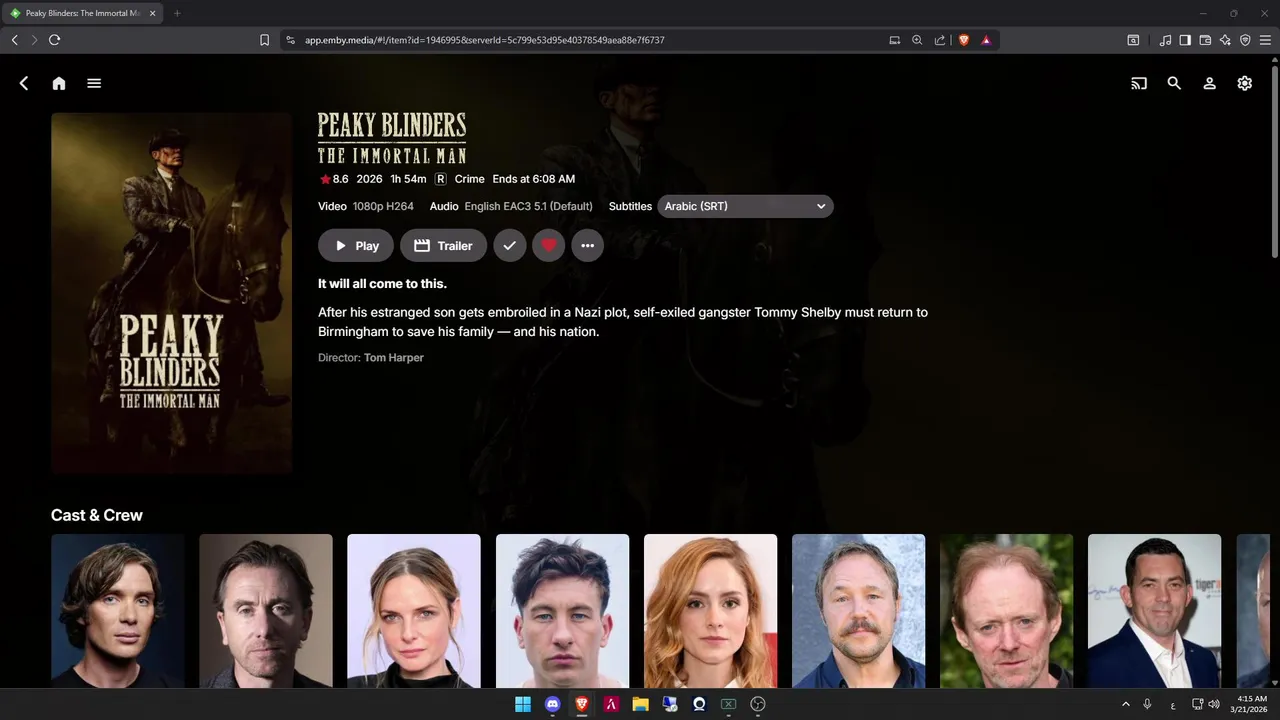Open the Brave Shields lion icon

tap(964, 40)
